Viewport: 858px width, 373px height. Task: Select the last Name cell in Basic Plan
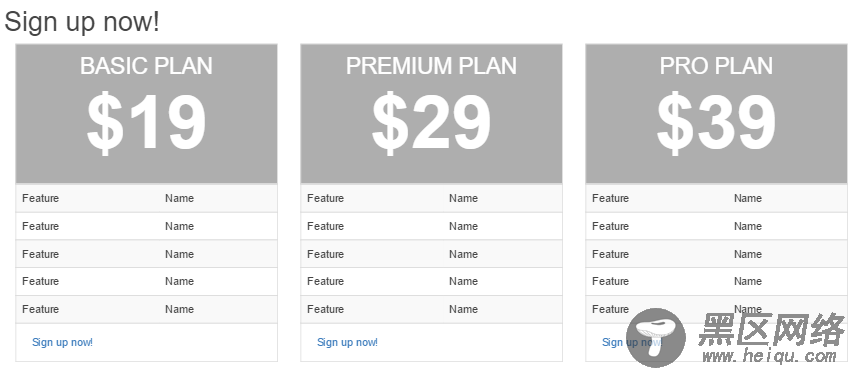click(179, 310)
